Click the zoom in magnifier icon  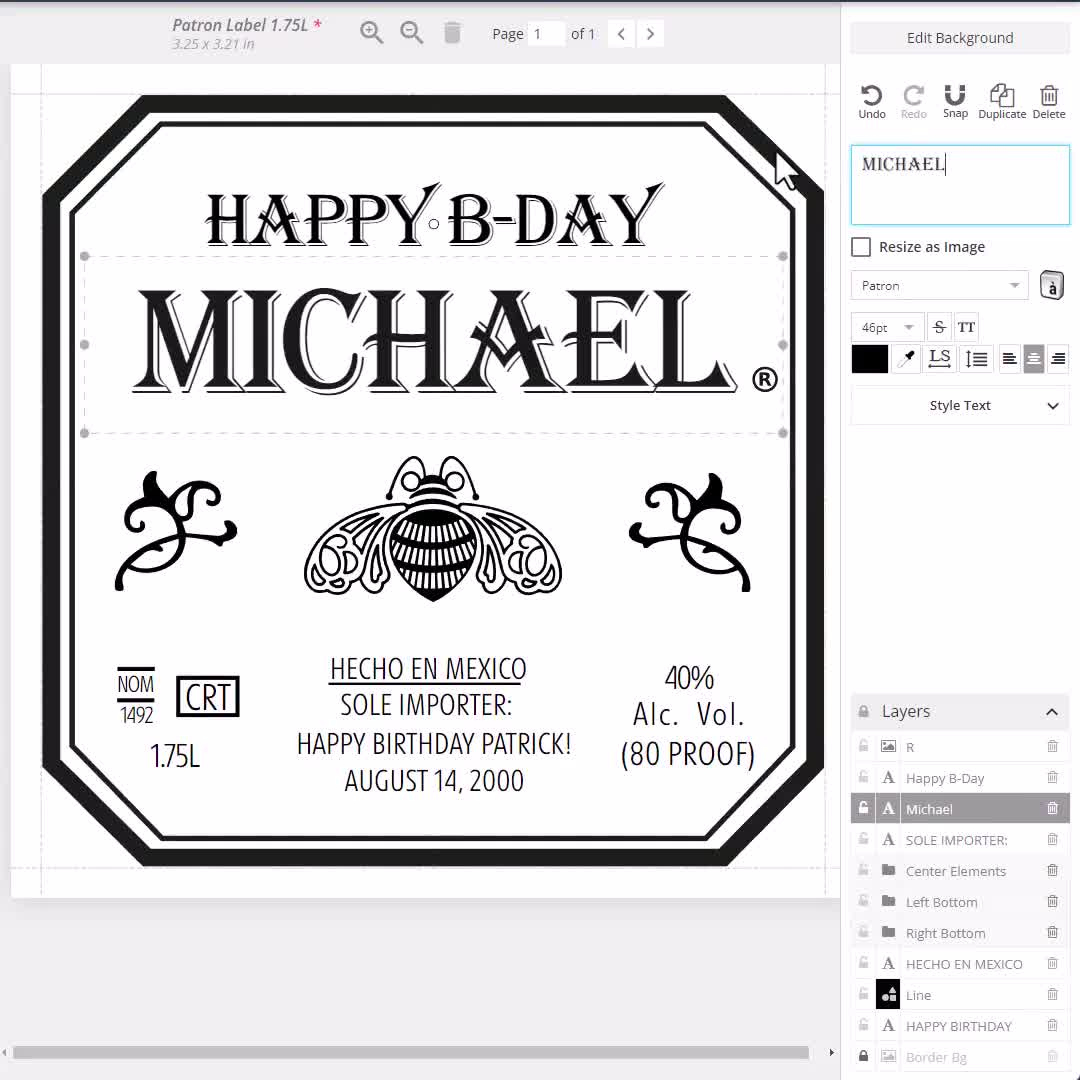click(371, 32)
